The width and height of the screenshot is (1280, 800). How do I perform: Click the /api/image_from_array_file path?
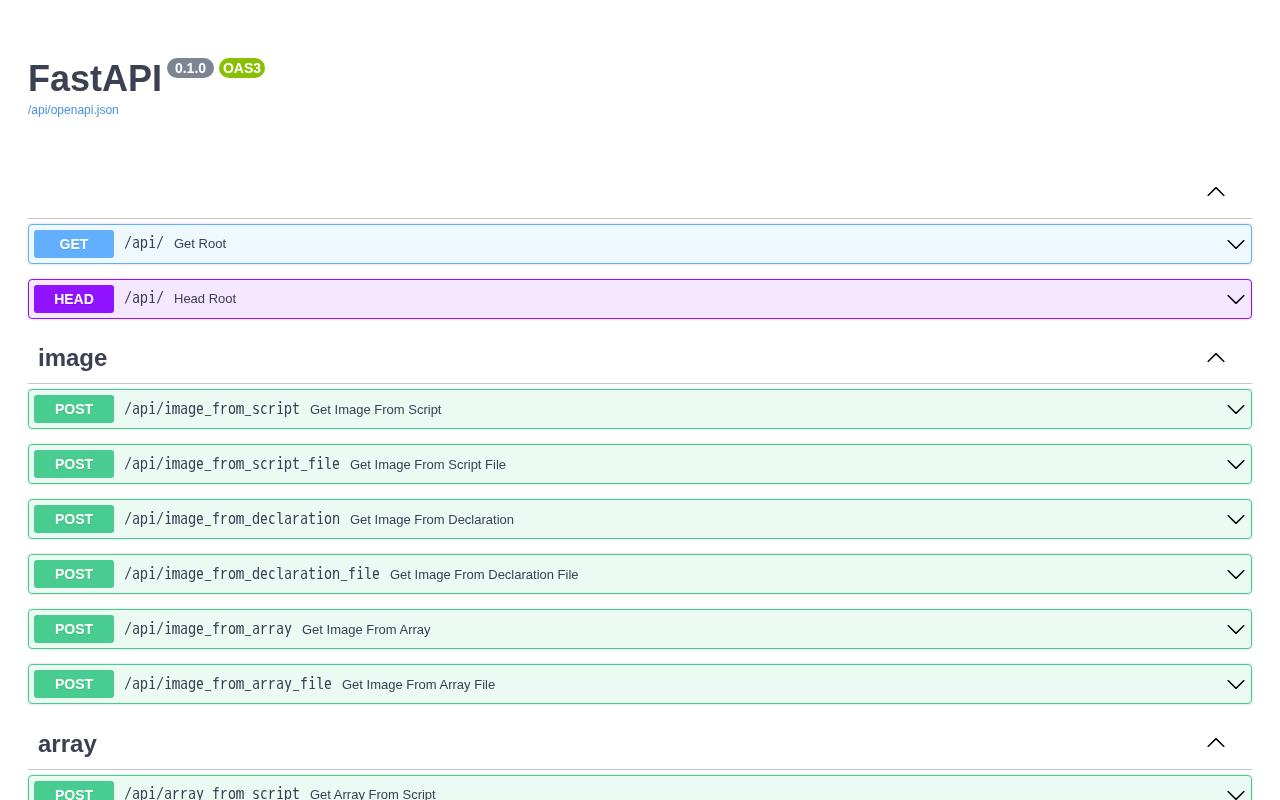click(228, 684)
